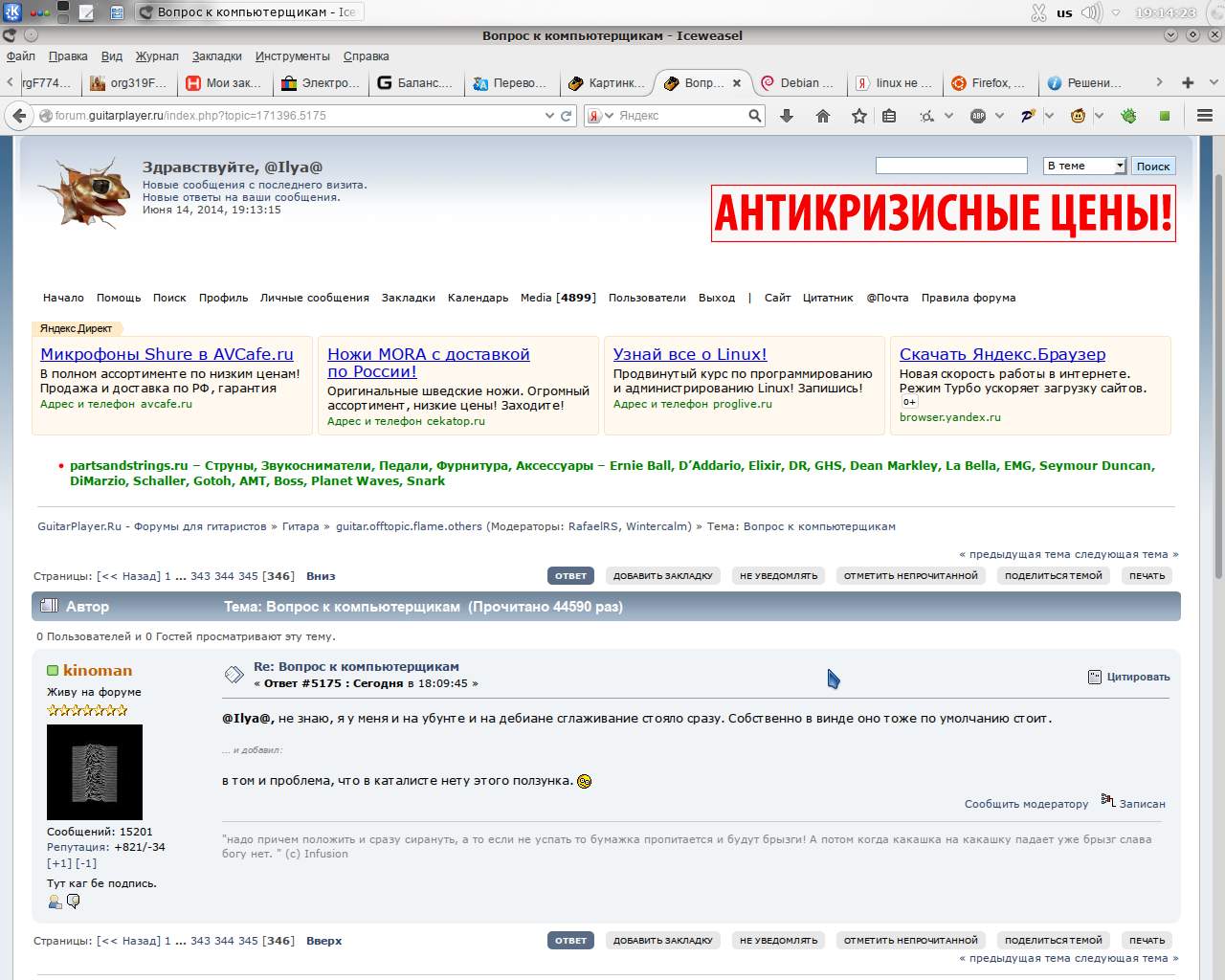Image resolution: width=1225 pixels, height=980 pixels.
Task: Open the URL history dropdown arrow
Action: tap(549, 116)
